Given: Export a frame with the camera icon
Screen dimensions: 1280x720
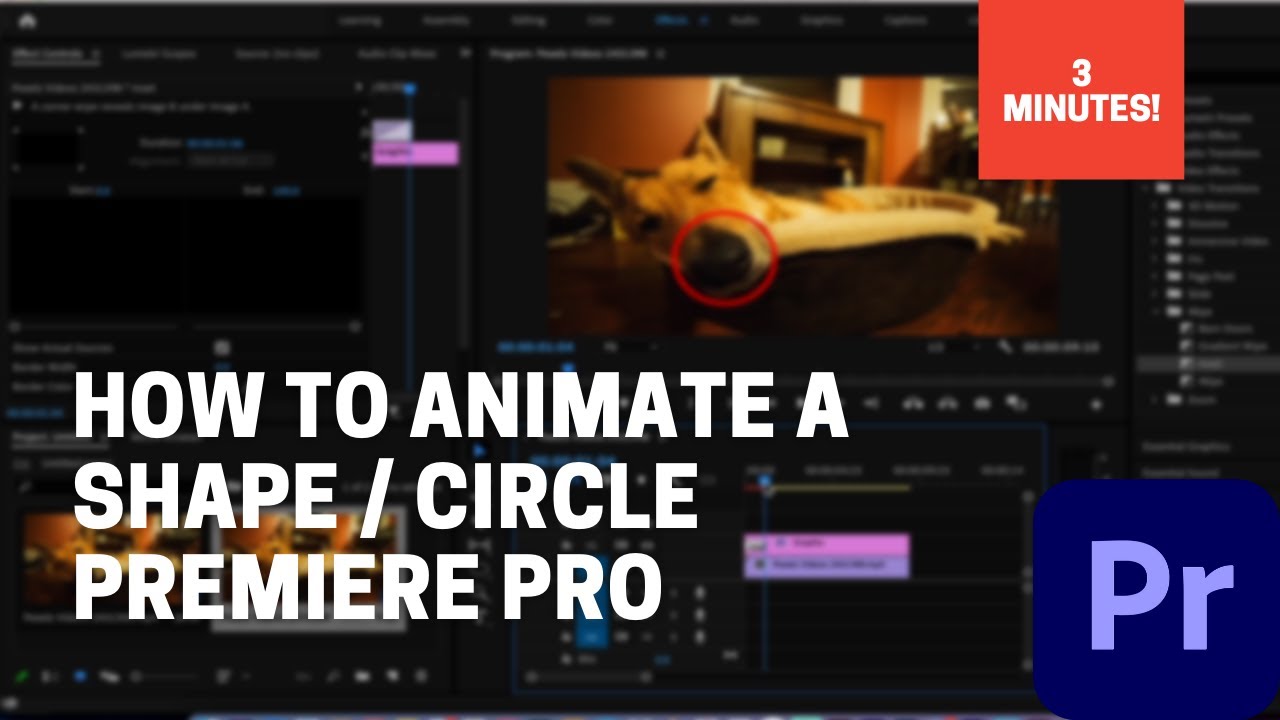Looking at the screenshot, I should point(983,403).
